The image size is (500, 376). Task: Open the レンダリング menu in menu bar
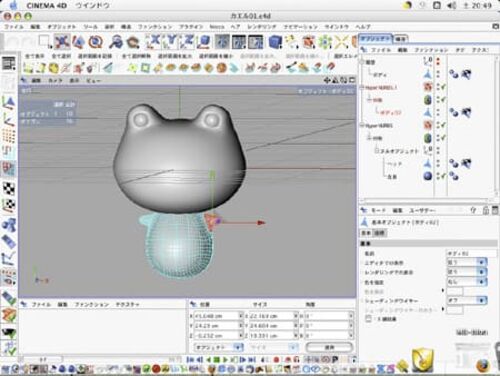[262, 27]
